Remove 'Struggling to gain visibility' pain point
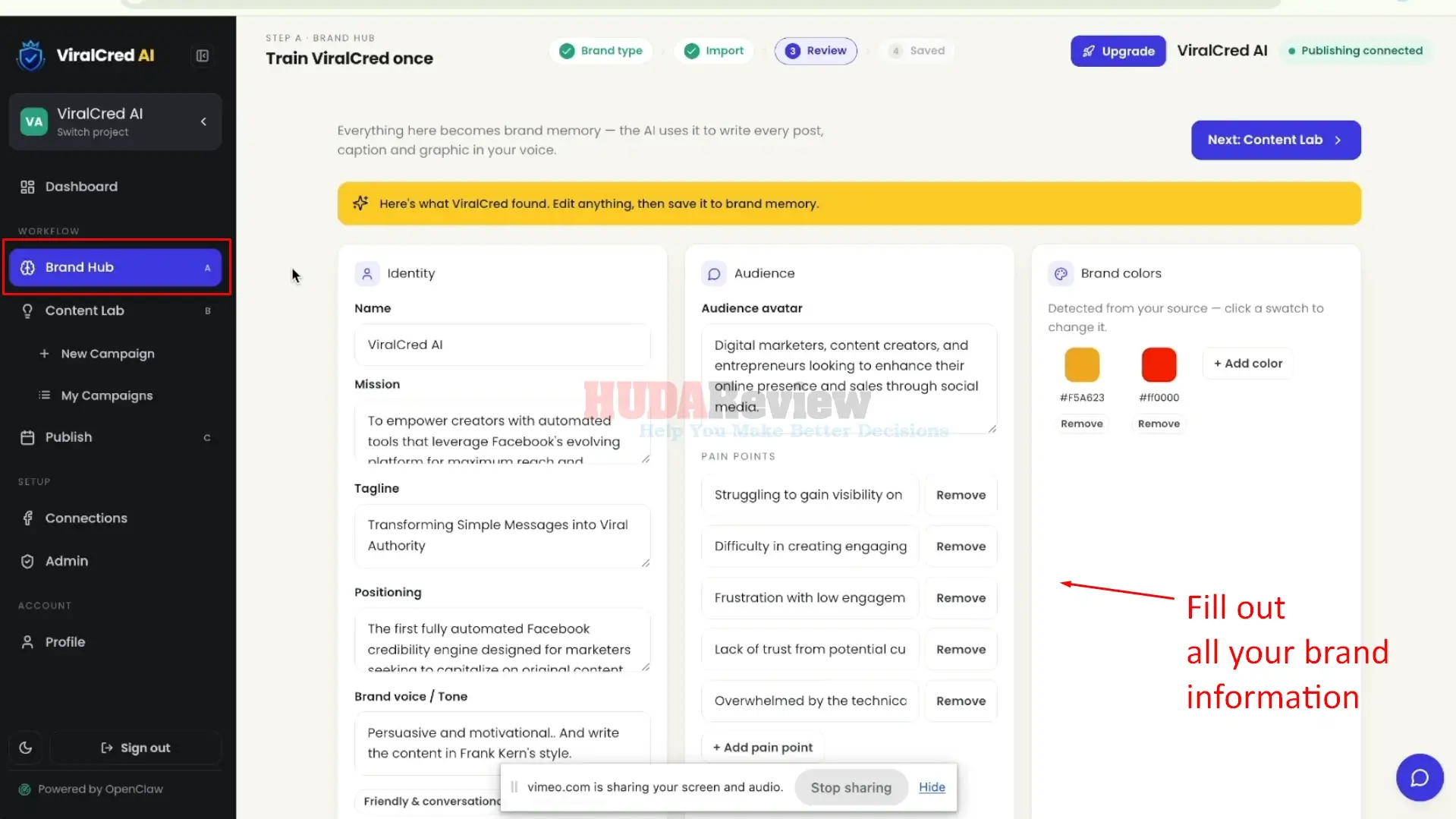This screenshot has height=819, width=1456. coord(961,495)
